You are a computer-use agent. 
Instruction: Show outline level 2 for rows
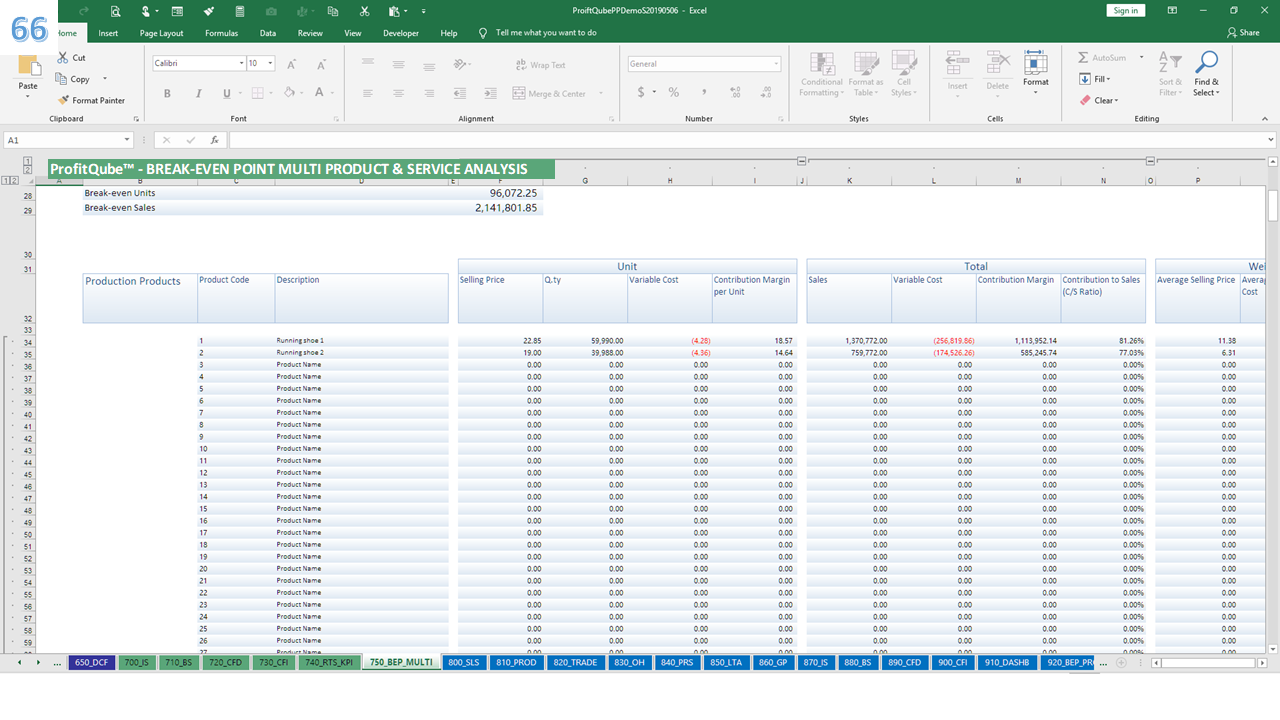pos(16,180)
